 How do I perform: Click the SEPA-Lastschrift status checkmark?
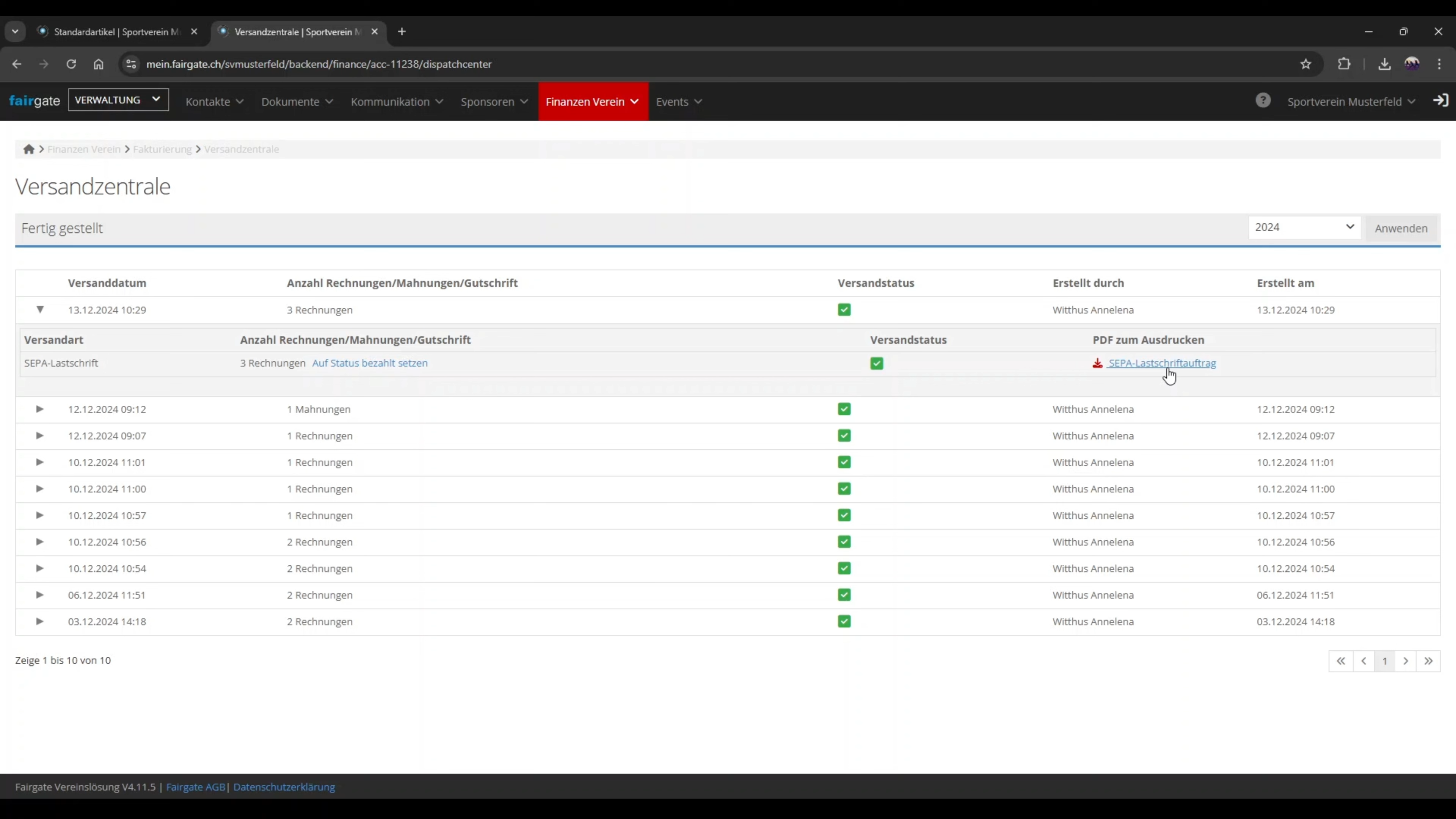[x=877, y=364]
